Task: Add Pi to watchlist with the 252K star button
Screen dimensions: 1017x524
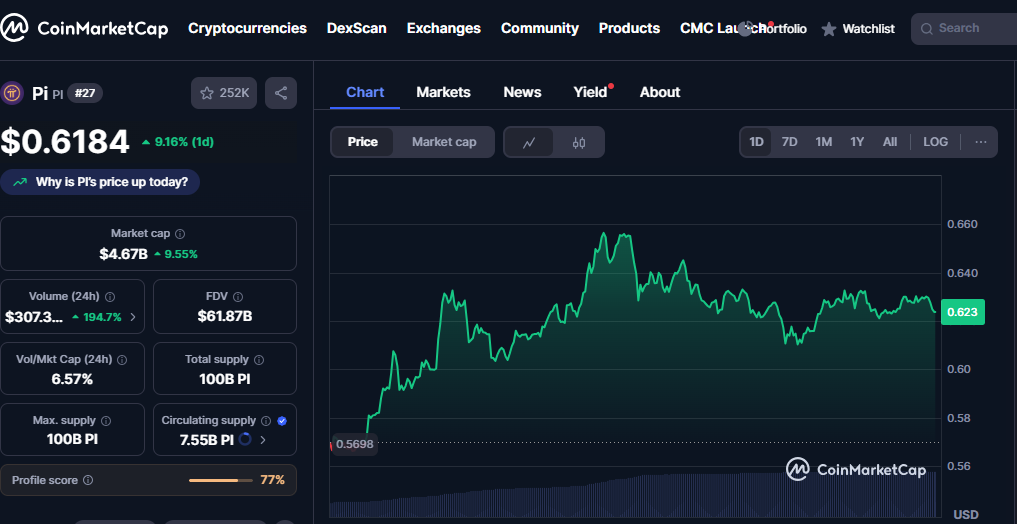Action: [224, 93]
